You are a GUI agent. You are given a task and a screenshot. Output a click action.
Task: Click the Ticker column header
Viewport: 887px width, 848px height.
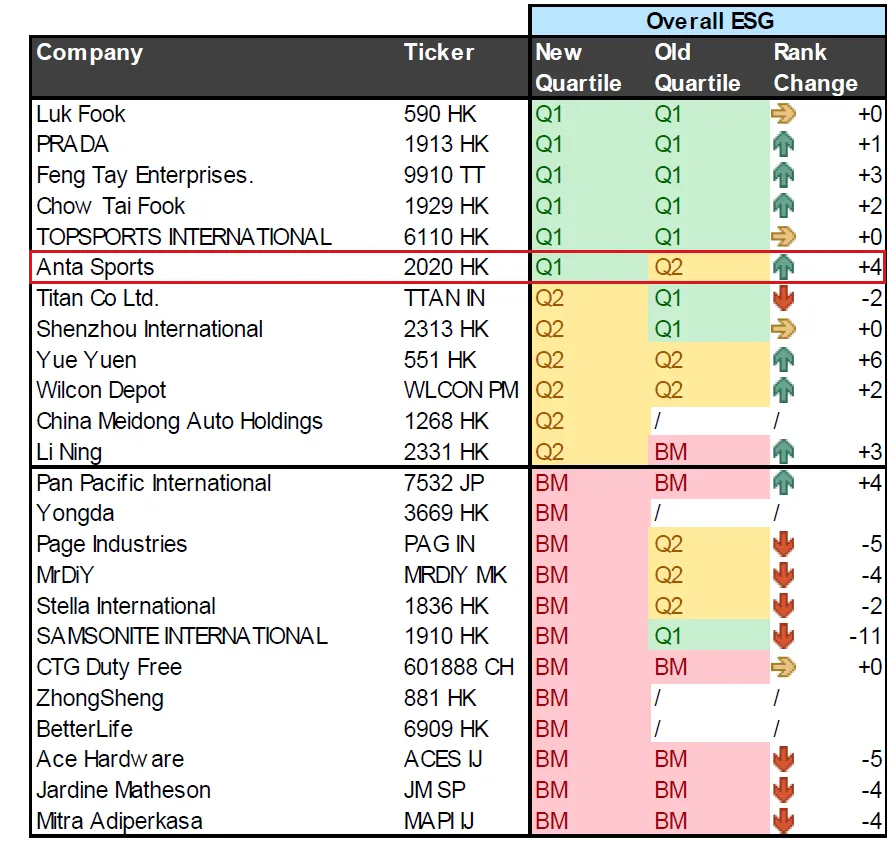439,53
